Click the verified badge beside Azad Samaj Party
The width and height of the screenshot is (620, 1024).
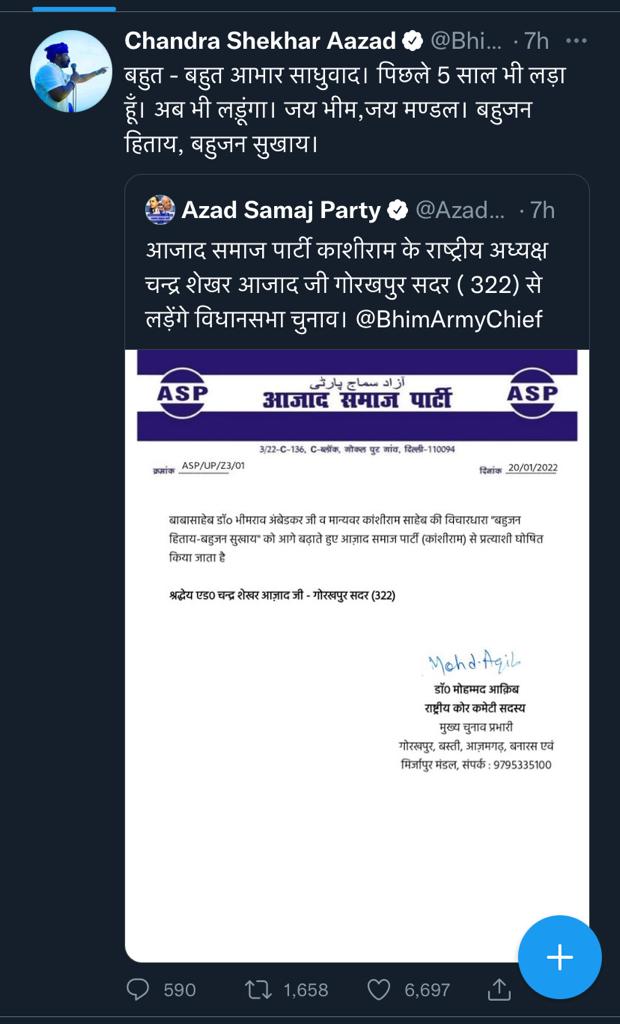[x=397, y=210]
